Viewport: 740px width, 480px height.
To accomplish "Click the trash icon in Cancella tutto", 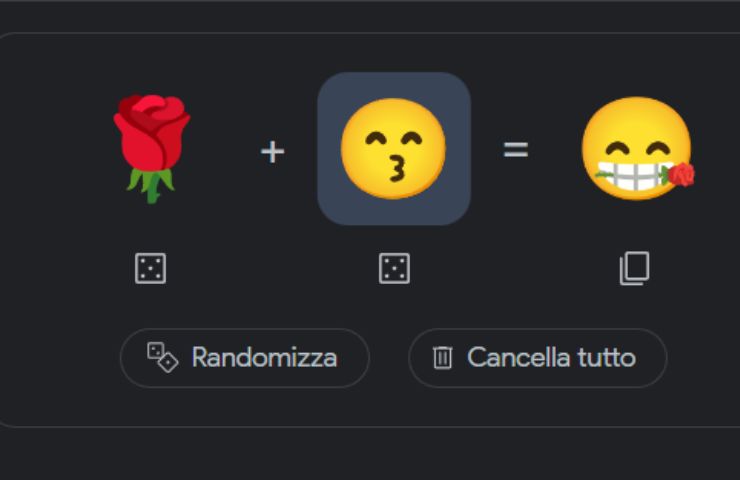I will pyautogui.click(x=443, y=358).
